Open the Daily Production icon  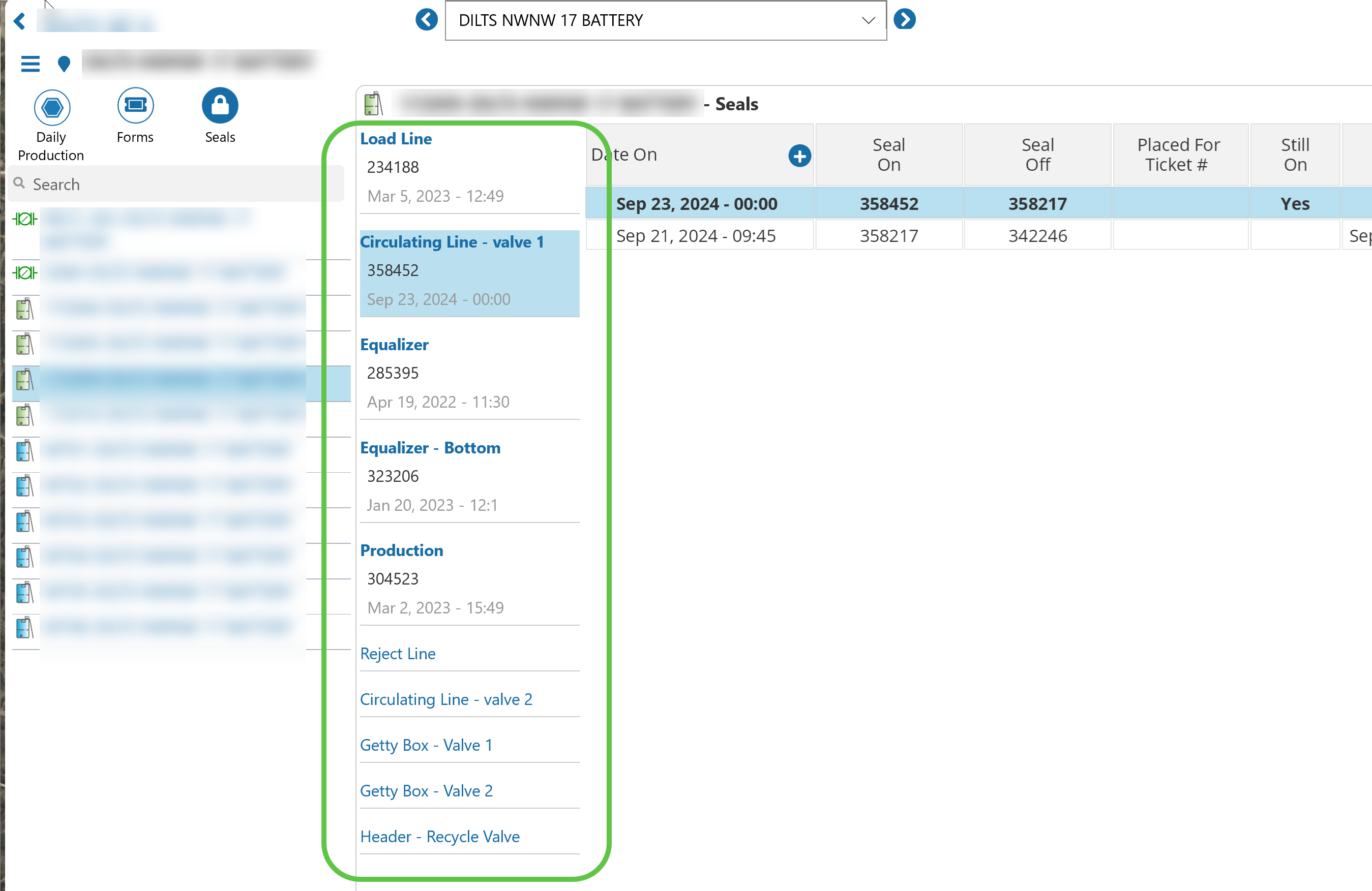[x=52, y=108]
